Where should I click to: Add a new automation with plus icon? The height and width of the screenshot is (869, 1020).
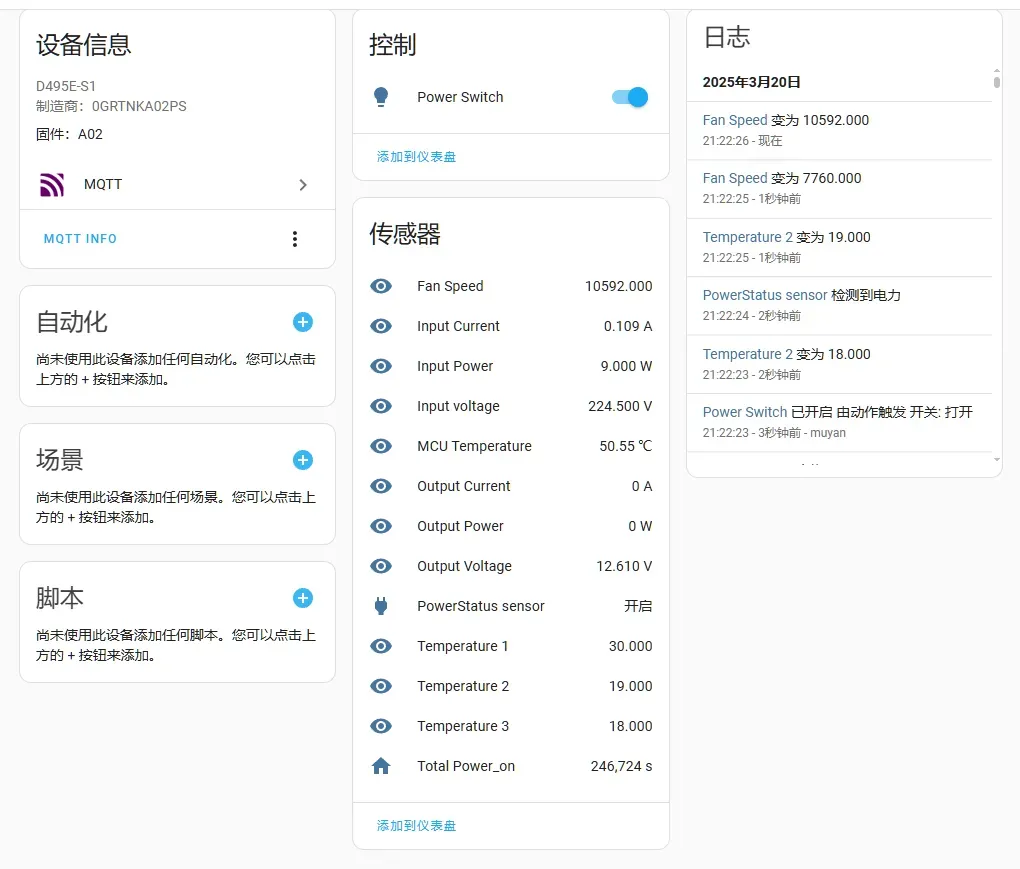(x=303, y=322)
